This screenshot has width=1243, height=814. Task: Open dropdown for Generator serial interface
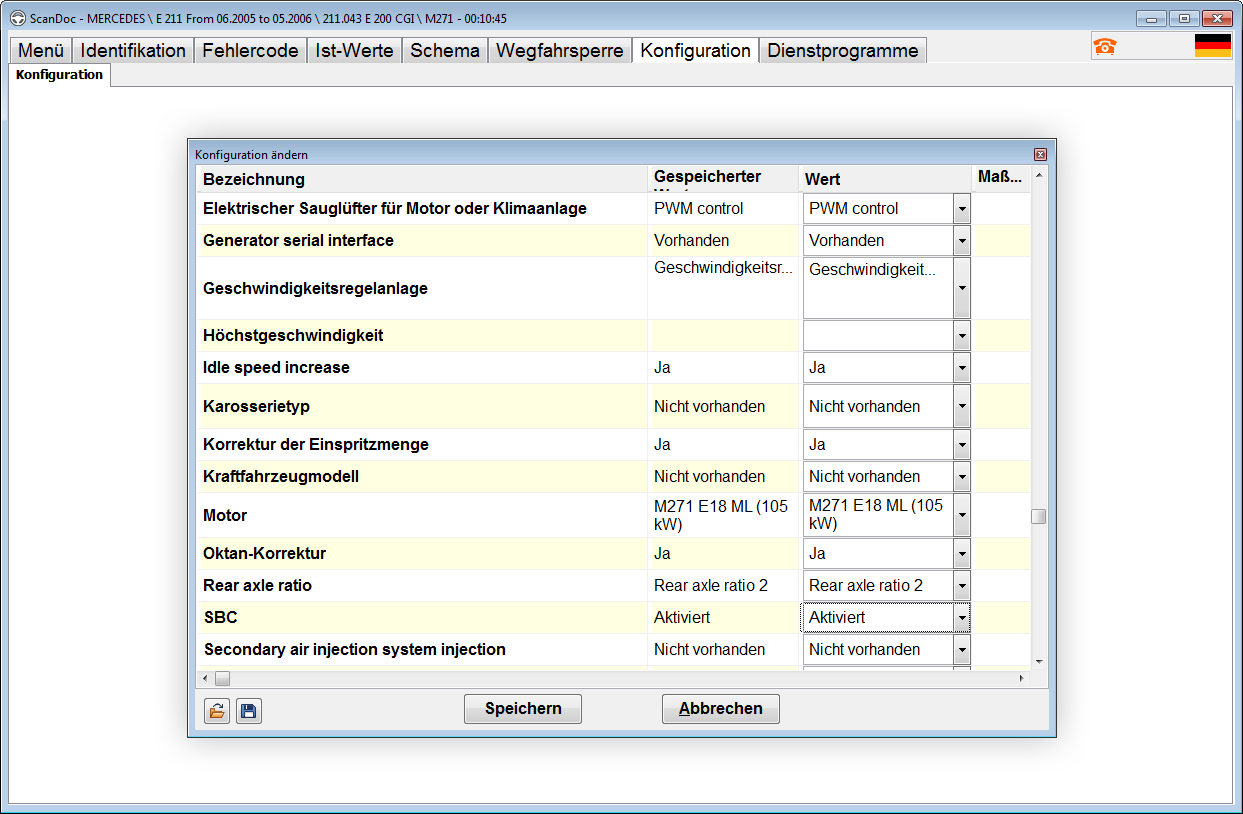click(961, 241)
